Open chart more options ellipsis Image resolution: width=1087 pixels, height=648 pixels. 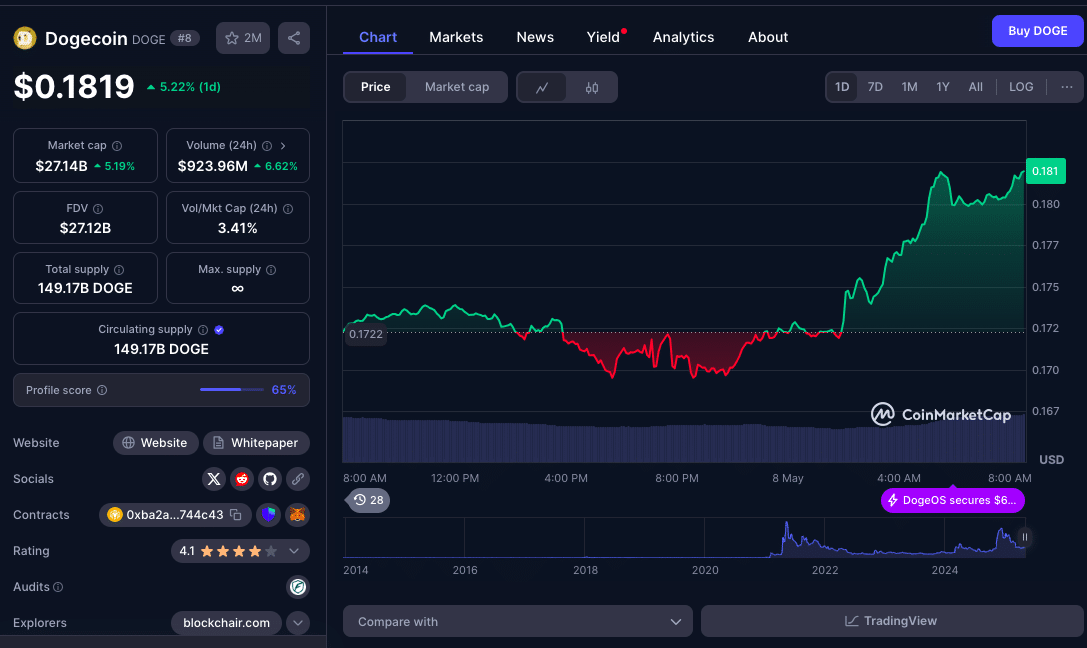1067,87
